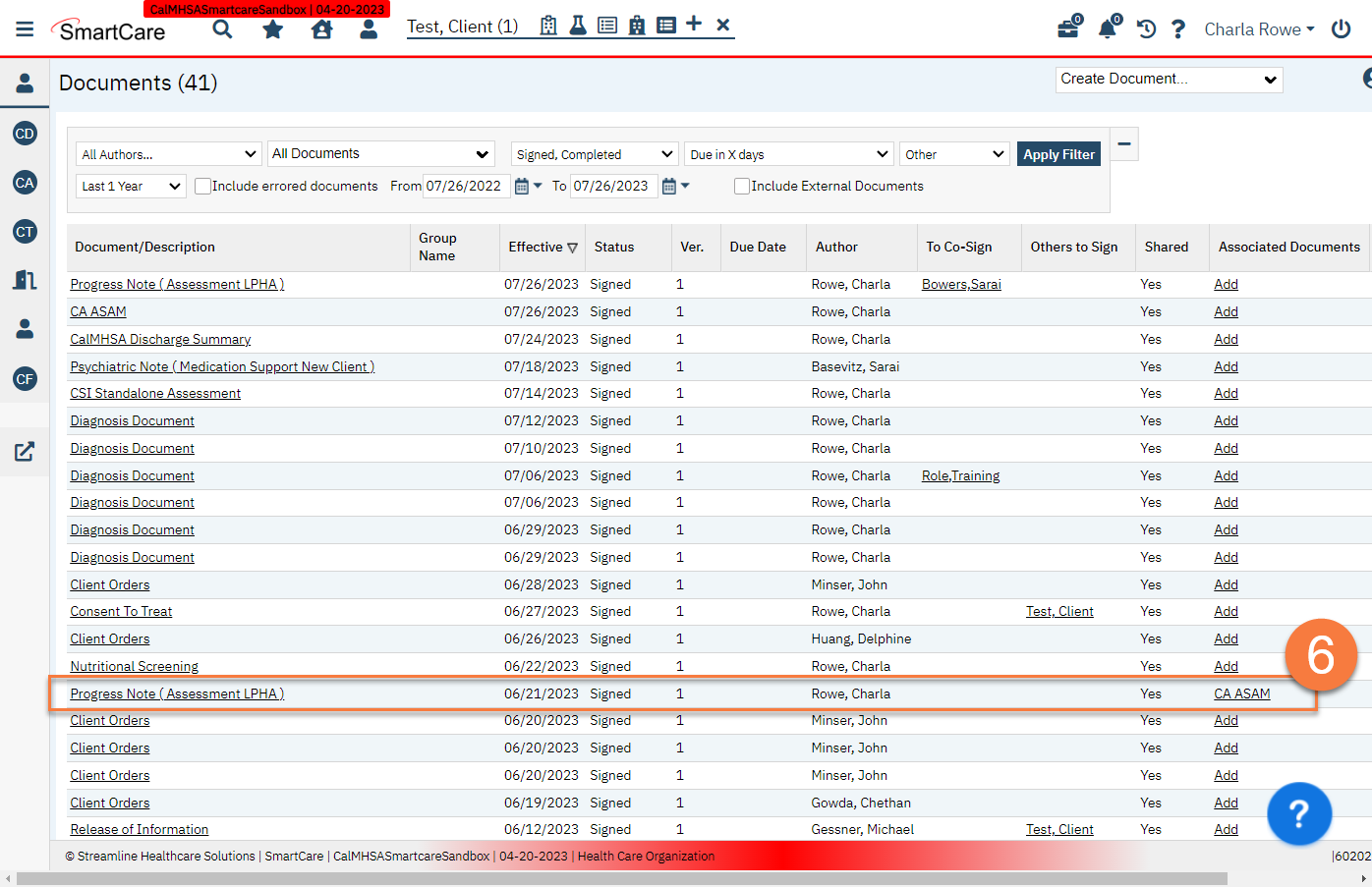
Task: Open the history clock icon
Action: coord(1146,29)
